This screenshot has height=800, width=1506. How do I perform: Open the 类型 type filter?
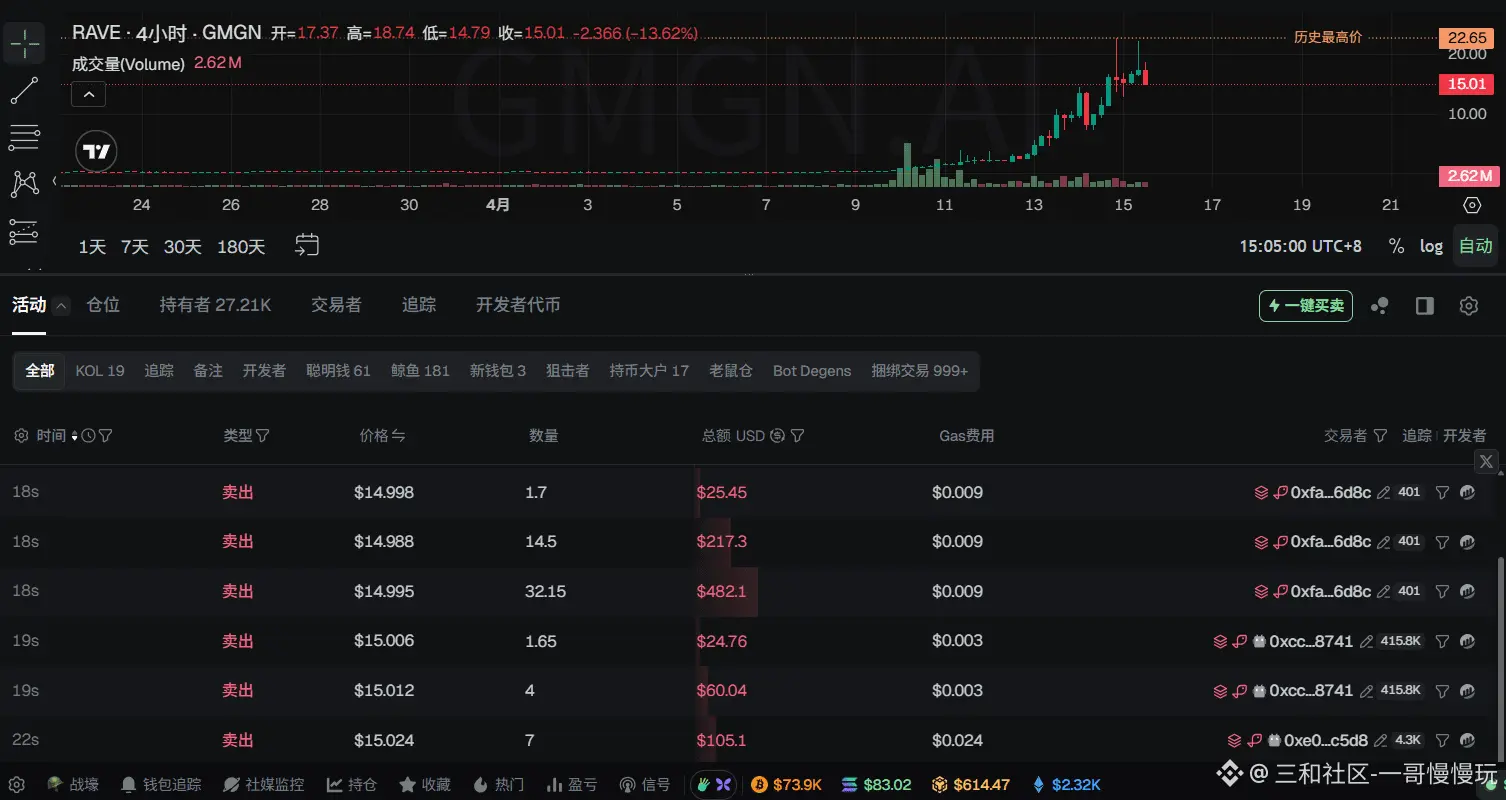pos(263,436)
